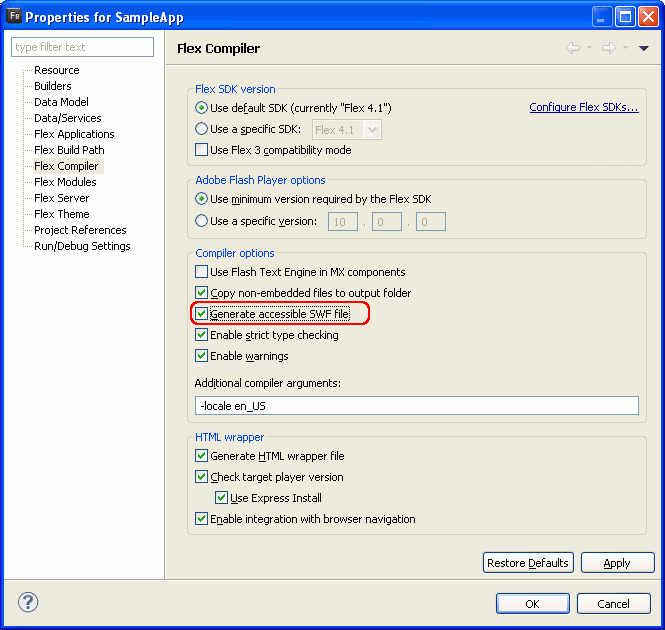The width and height of the screenshot is (665, 630).
Task: Toggle Generate accessible SWF file checkbox
Action: click(x=201, y=314)
